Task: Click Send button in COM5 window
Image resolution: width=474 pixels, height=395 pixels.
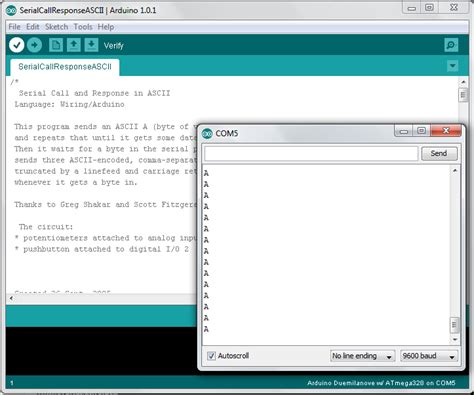Action: click(x=439, y=153)
